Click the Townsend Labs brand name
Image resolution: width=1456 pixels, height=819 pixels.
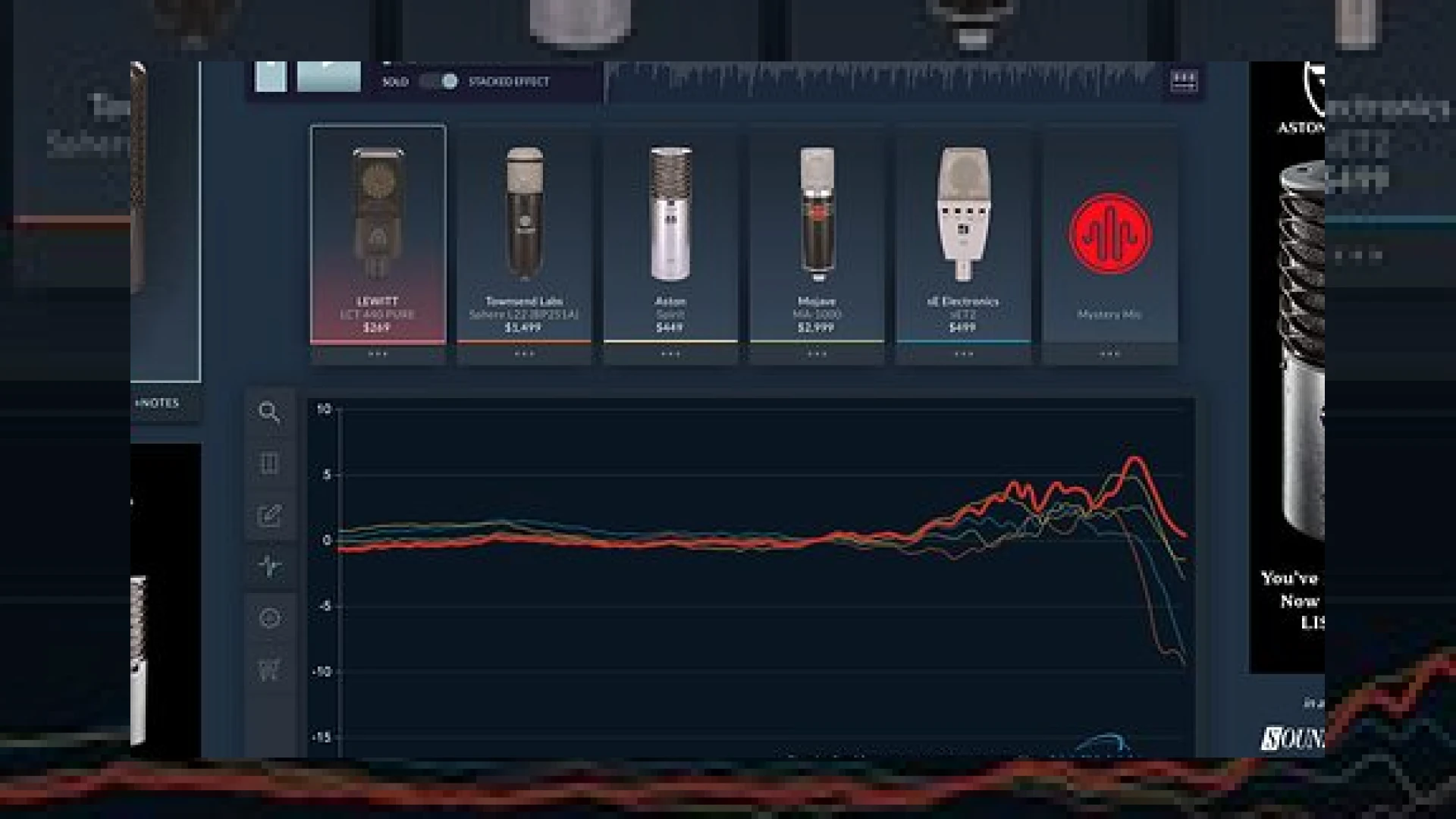pos(524,301)
